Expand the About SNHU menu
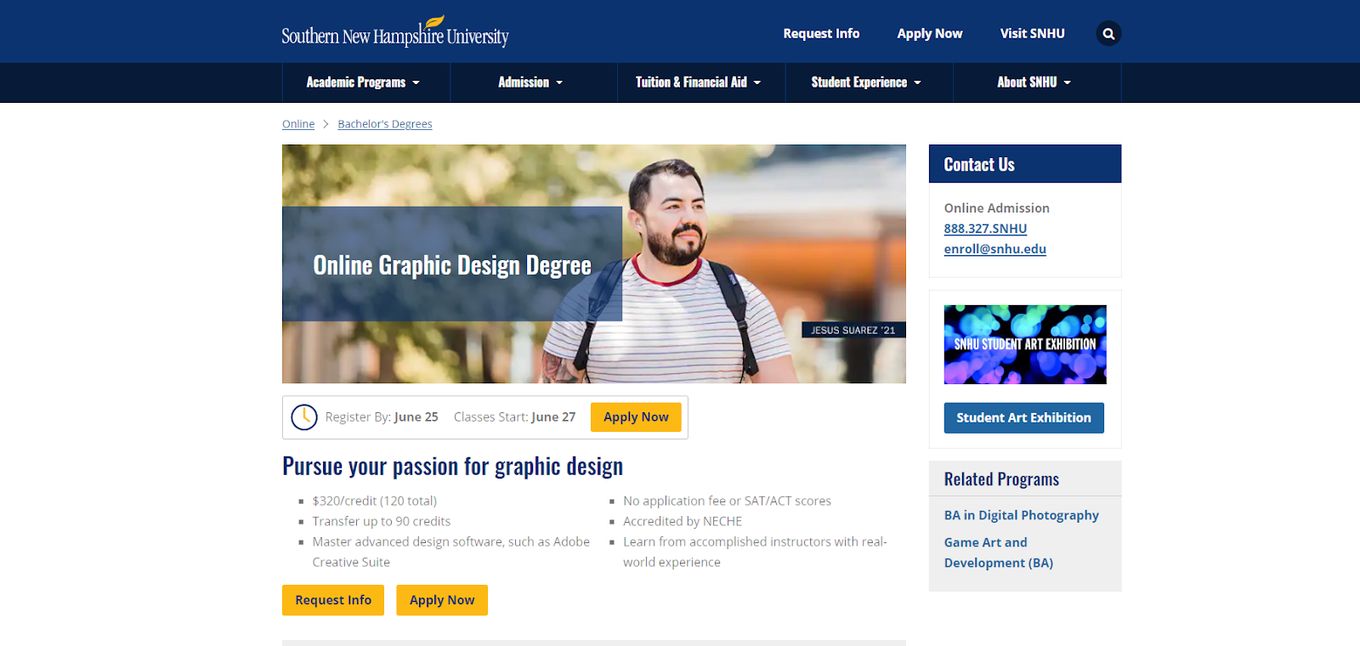This screenshot has width=1360, height=646. (1037, 83)
